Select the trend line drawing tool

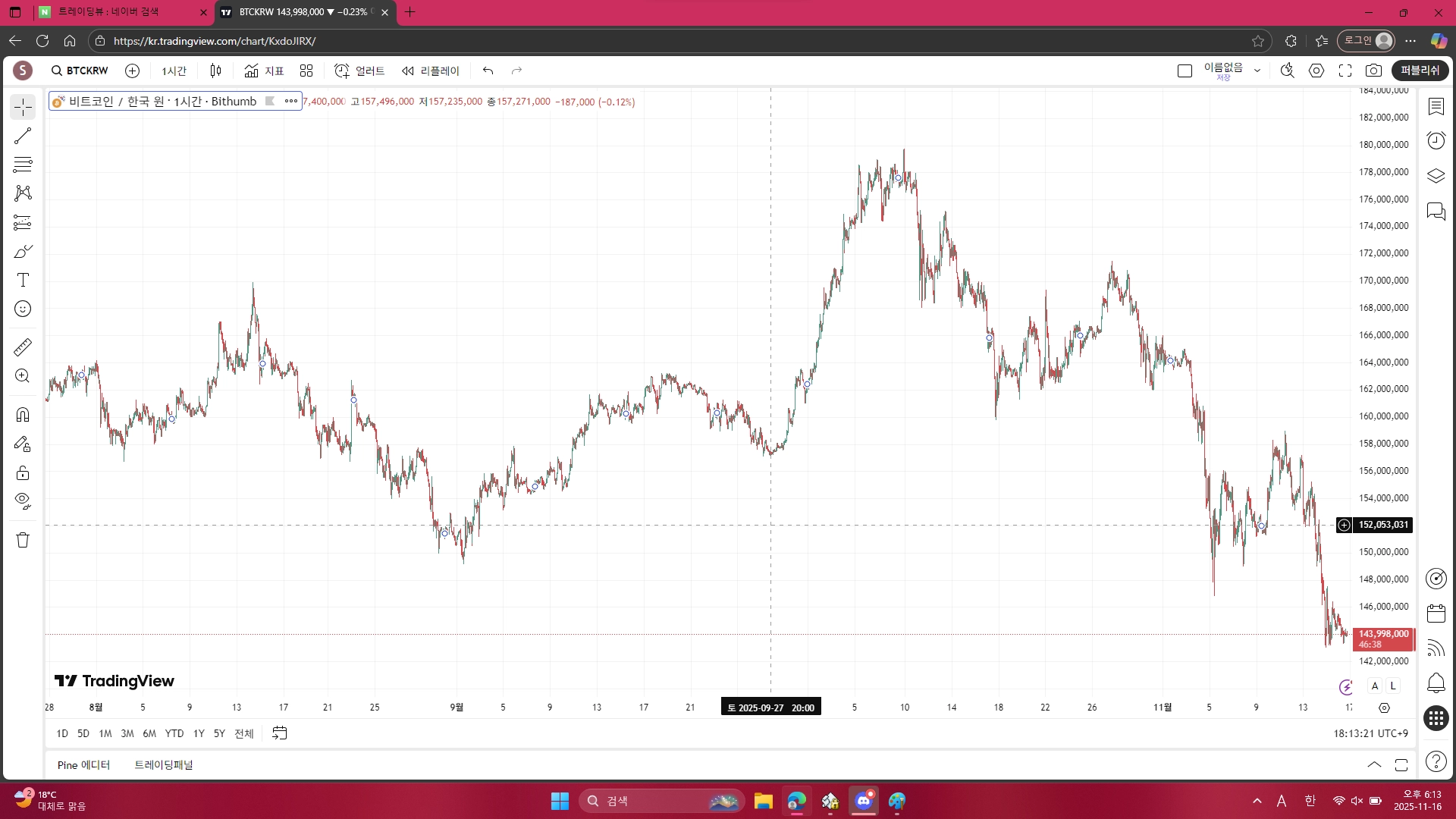coord(23,136)
